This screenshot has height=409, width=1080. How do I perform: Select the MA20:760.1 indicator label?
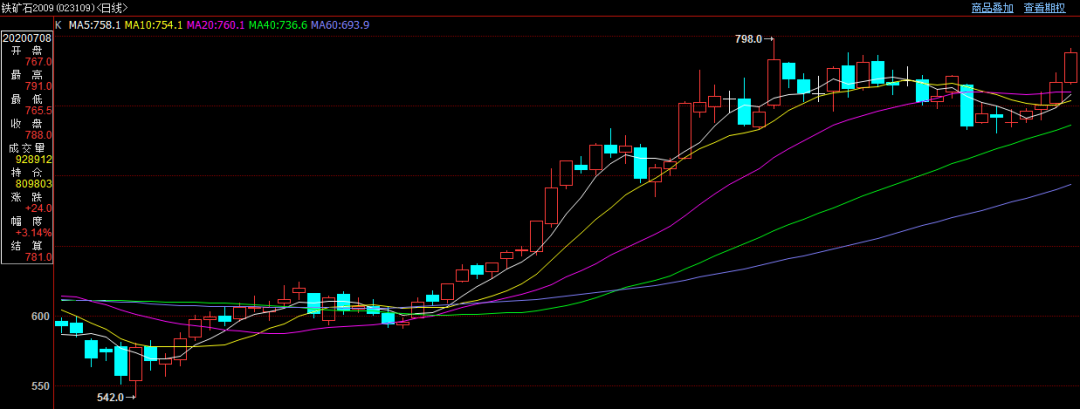coord(216,25)
